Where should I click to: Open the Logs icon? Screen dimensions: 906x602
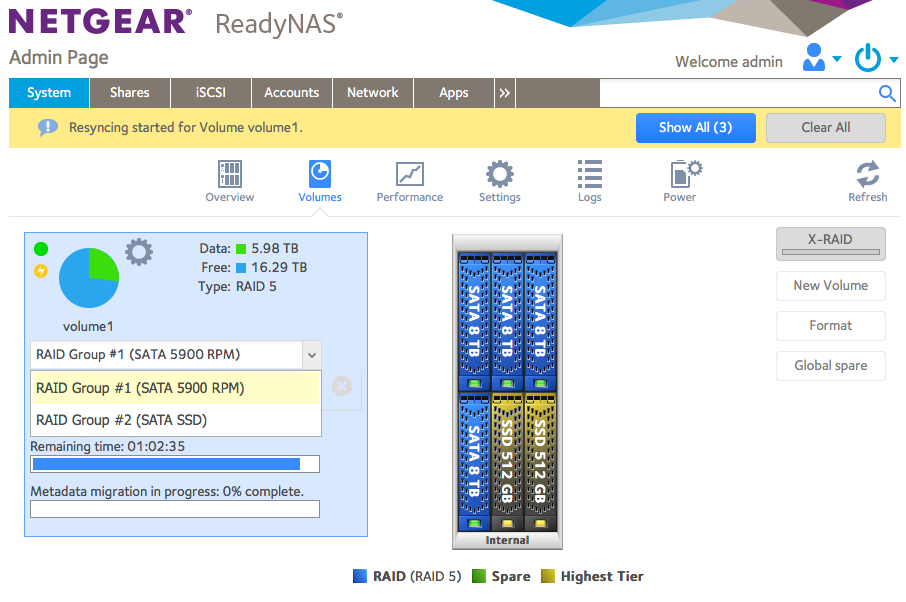(590, 174)
